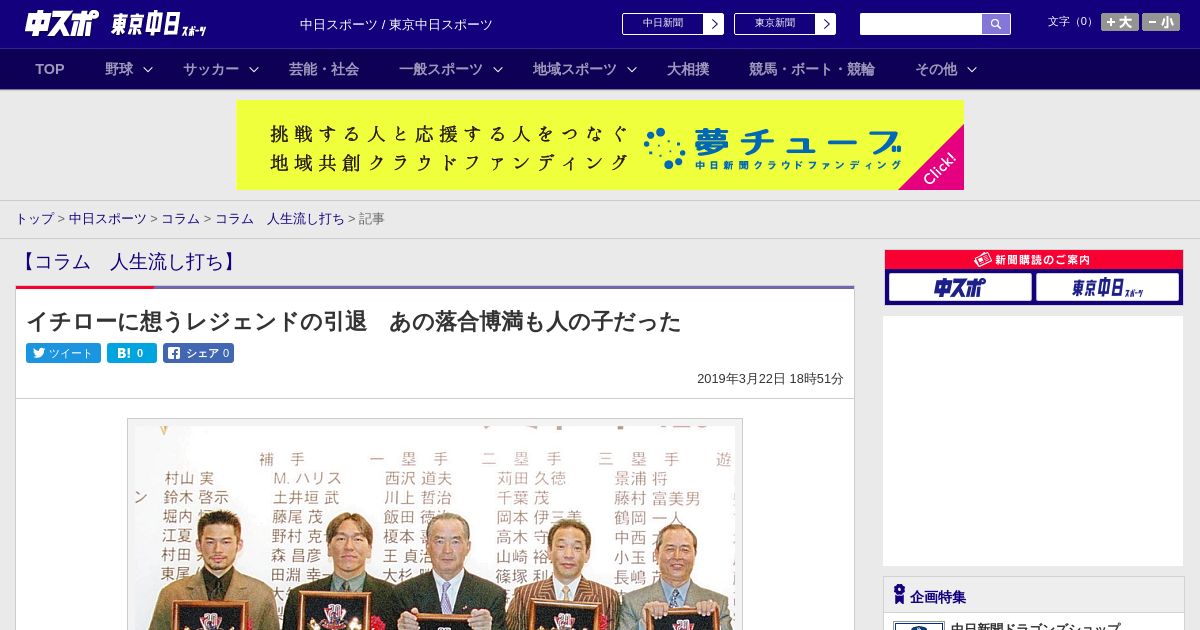The height and width of the screenshot is (630, 1200).
Task: Open the 一般スポーツ menu
Action: click(x=441, y=69)
